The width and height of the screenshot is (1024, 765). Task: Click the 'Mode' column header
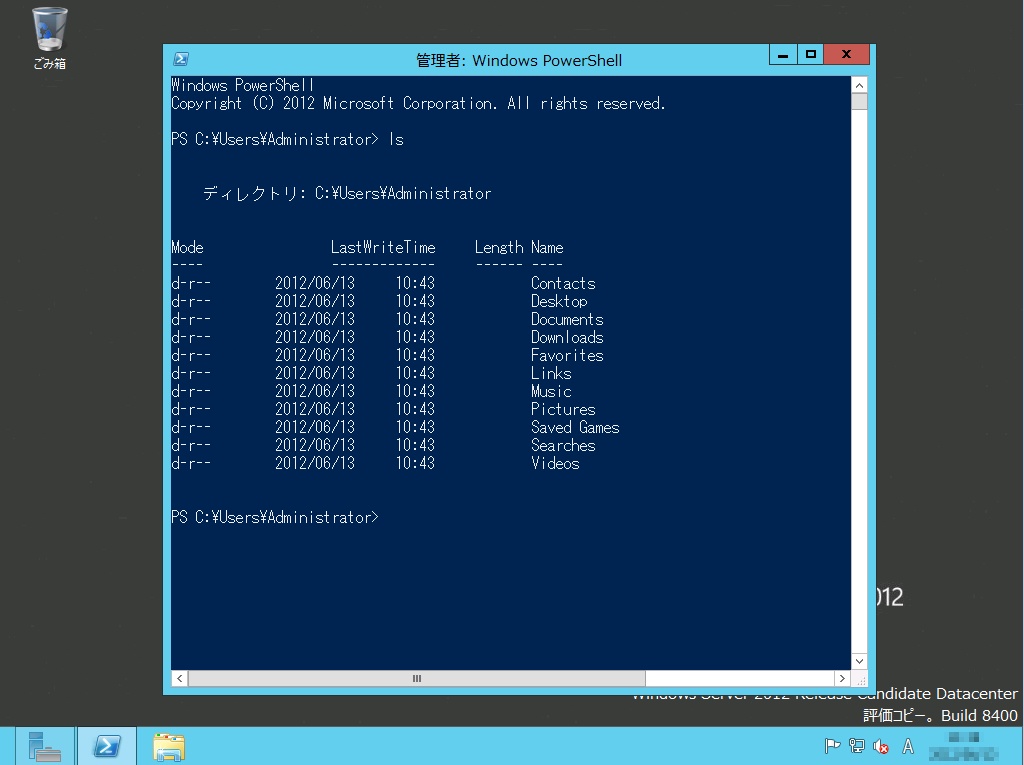pyautogui.click(x=187, y=247)
